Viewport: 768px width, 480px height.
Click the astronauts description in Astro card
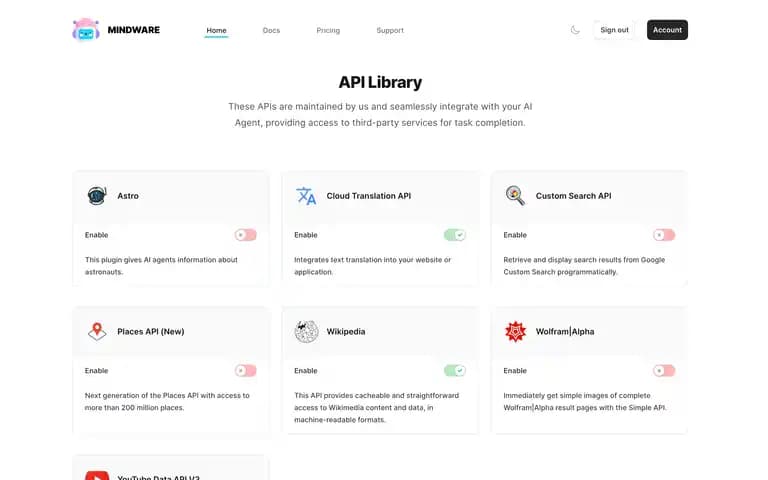(161, 266)
